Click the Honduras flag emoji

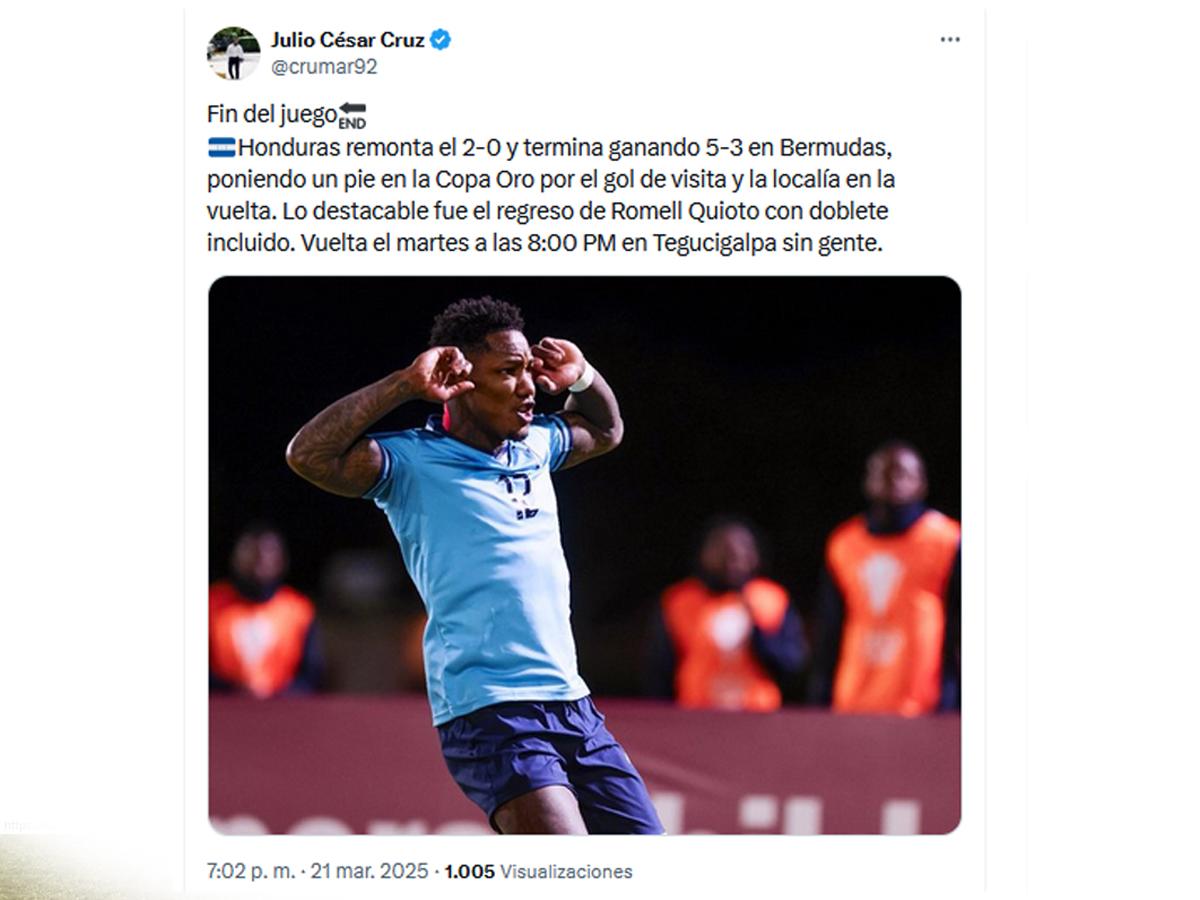(221, 148)
